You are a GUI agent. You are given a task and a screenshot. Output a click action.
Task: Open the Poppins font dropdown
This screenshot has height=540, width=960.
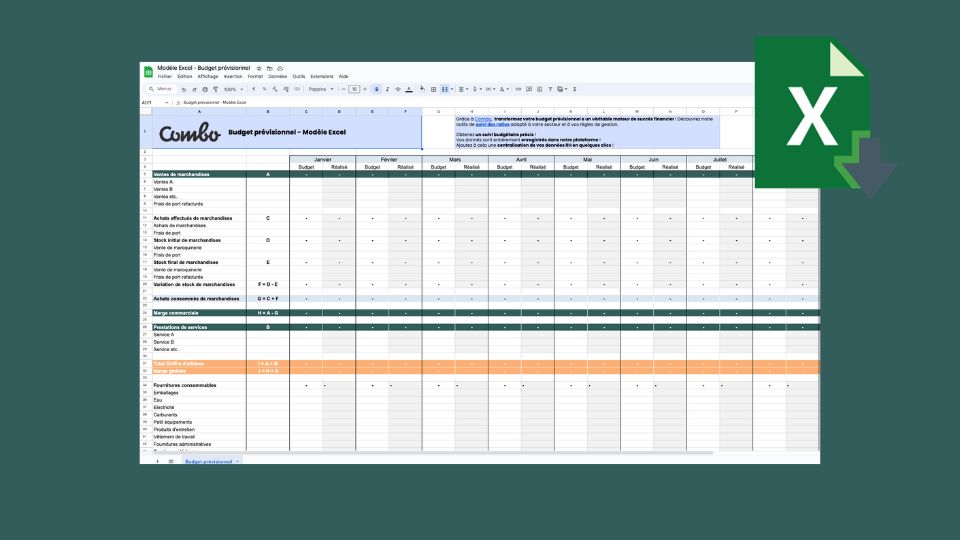[321, 89]
